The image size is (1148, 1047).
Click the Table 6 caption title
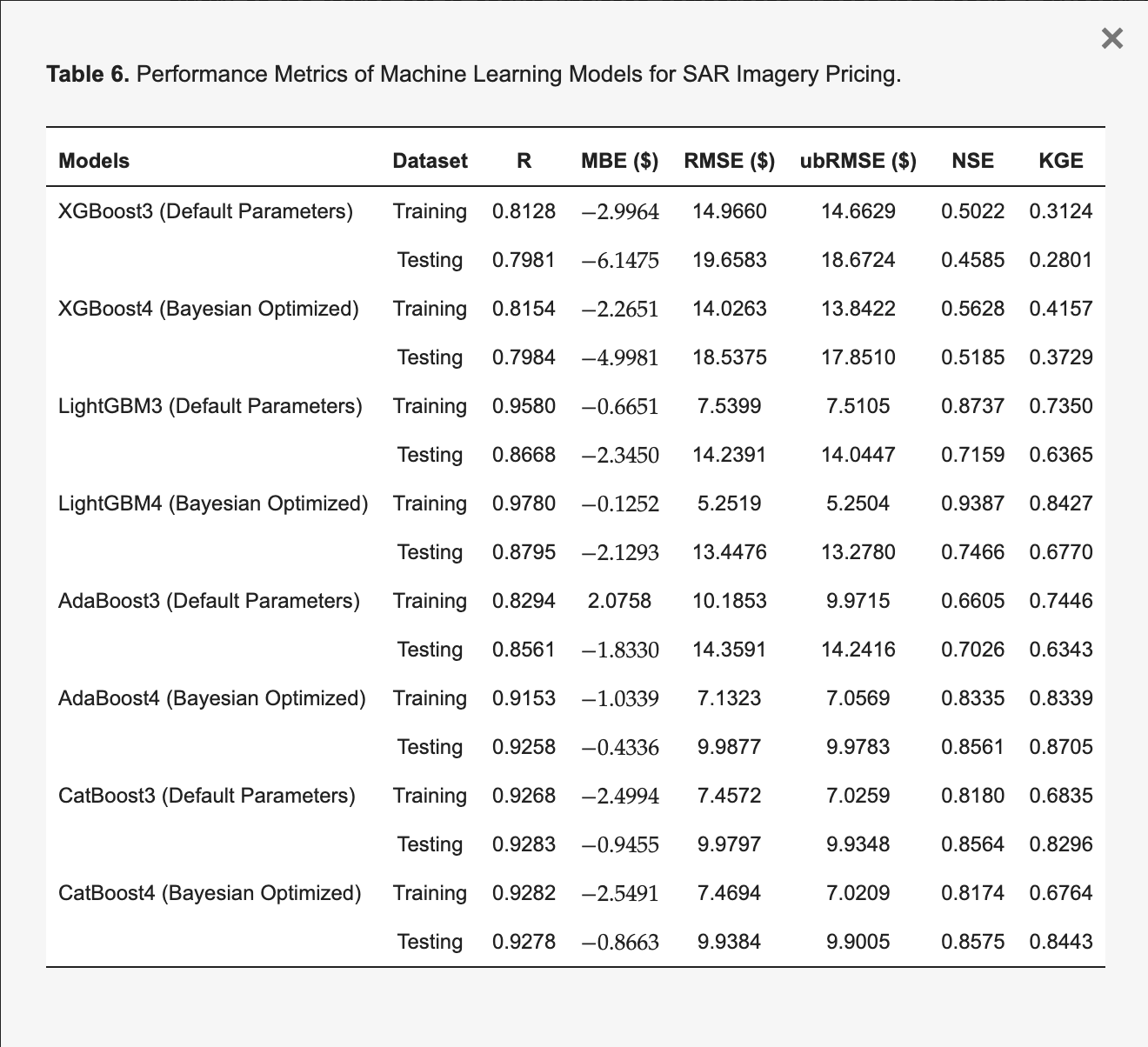[474, 74]
